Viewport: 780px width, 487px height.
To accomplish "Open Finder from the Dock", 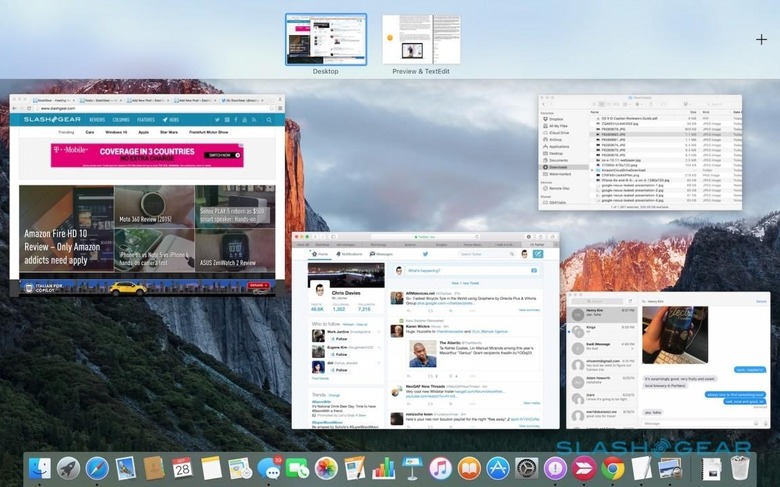I will click(x=39, y=468).
